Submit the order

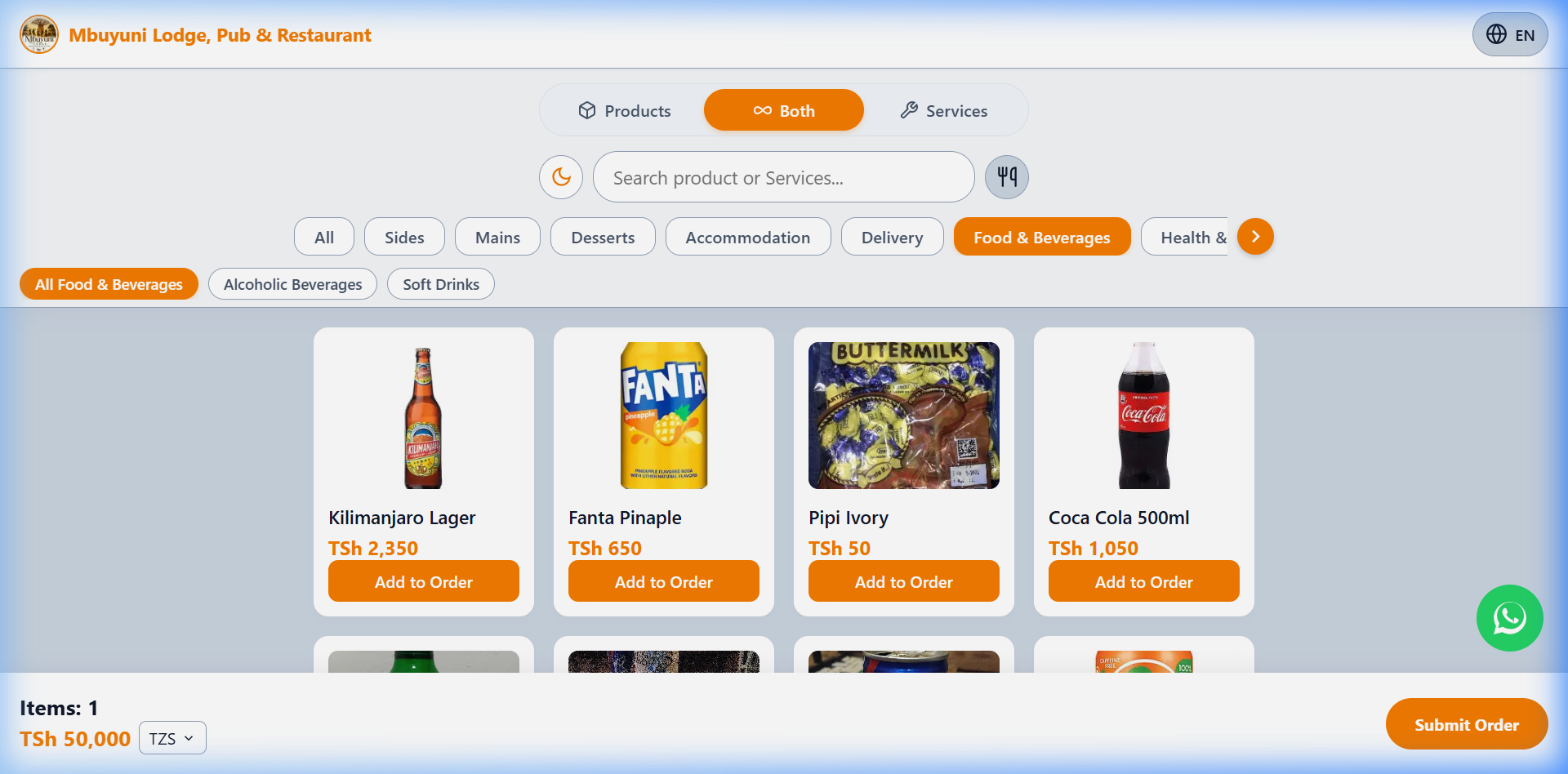point(1466,724)
